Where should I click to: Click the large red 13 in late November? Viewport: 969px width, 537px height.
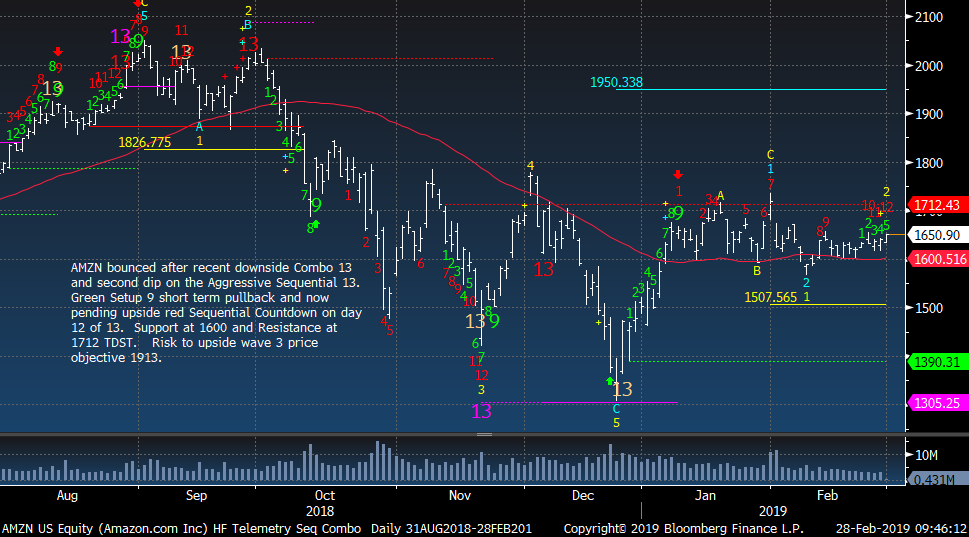(544, 269)
